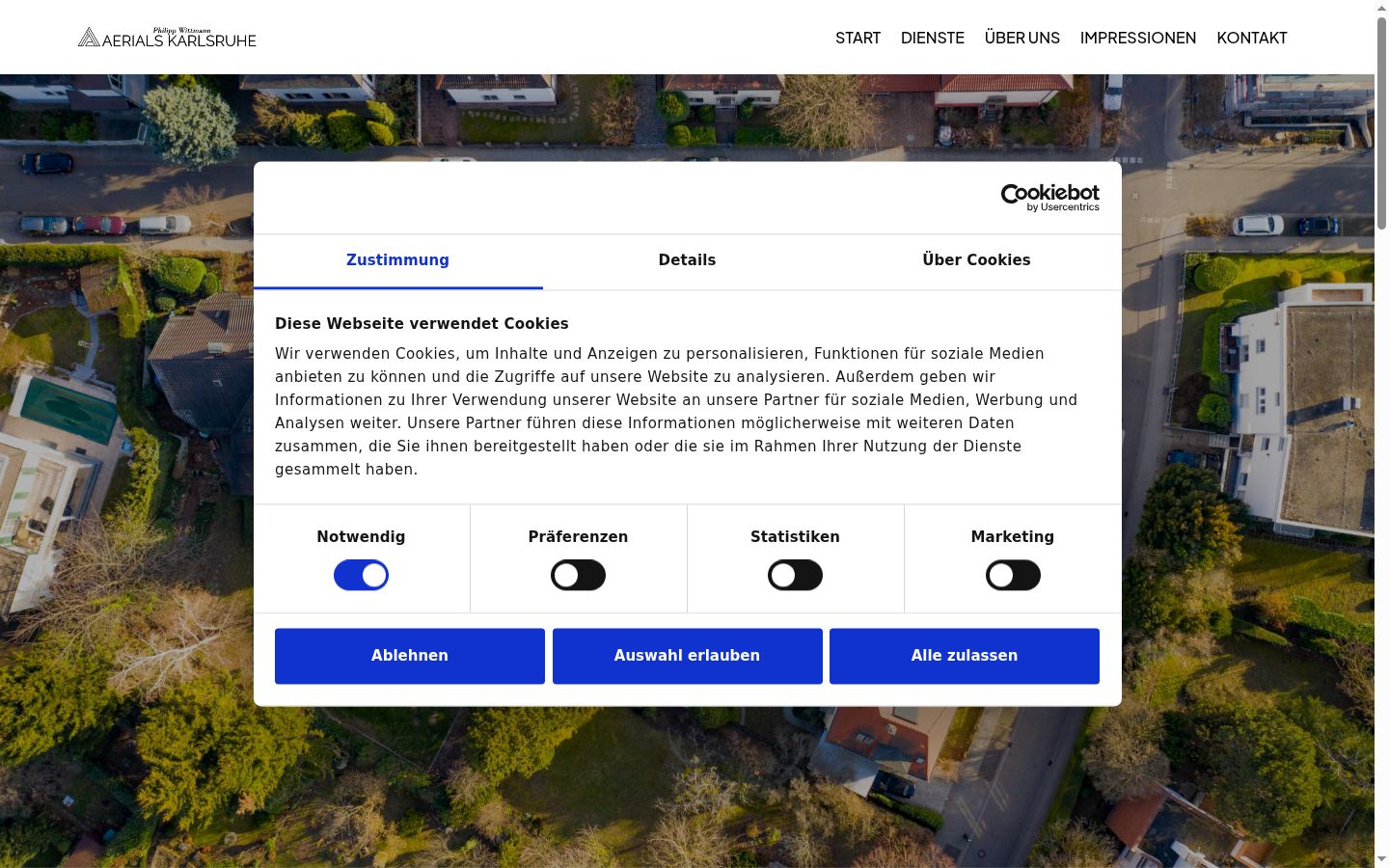This screenshot has height=868, width=1389.
Task: Click the page scrollbar thumb
Action: click(1381, 122)
